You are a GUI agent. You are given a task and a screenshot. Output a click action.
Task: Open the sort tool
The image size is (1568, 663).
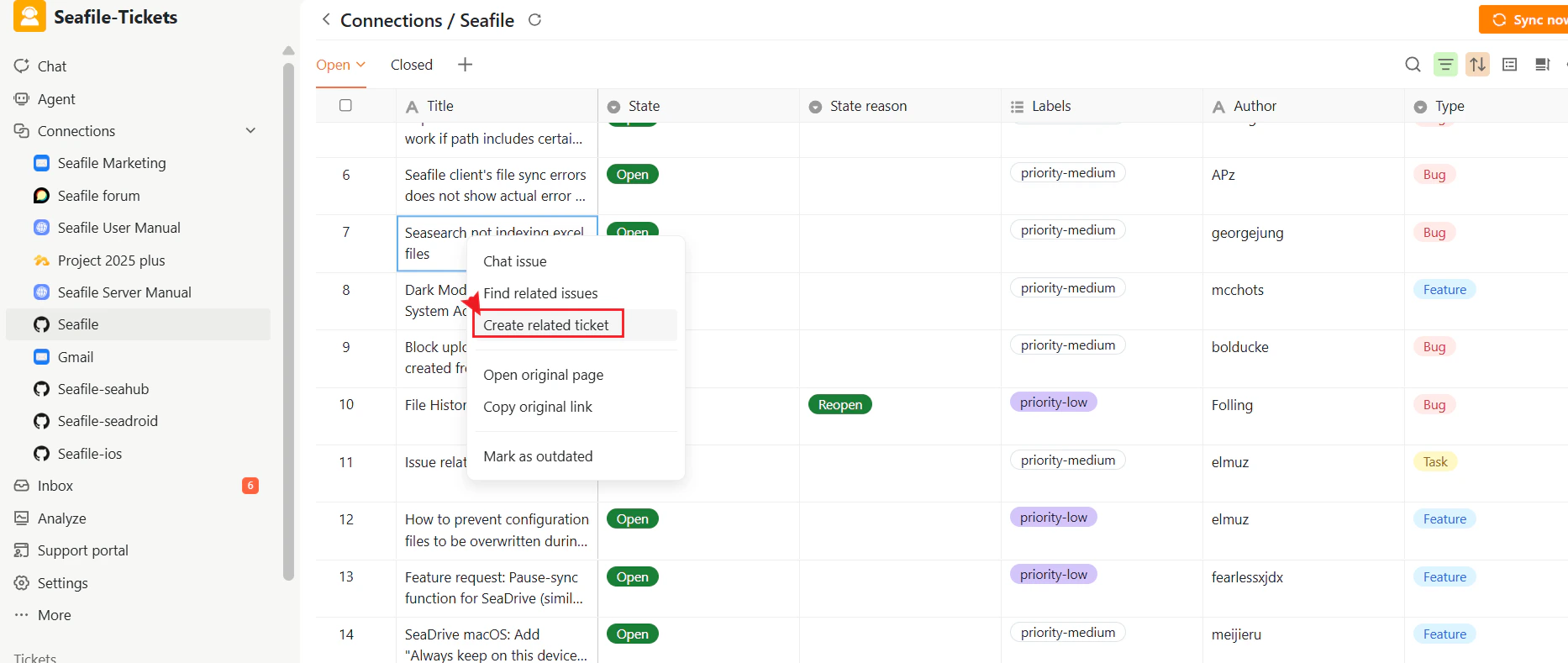[x=1477, y=65]
